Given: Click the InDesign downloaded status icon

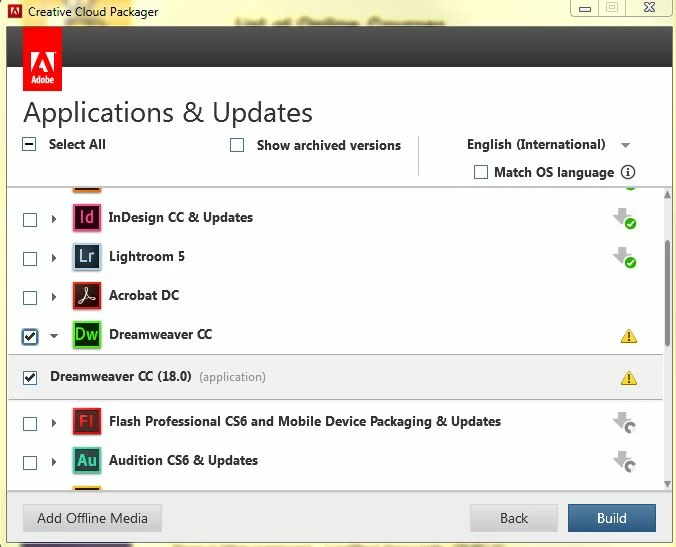Looking at the screenshot, I should (625, 219).
